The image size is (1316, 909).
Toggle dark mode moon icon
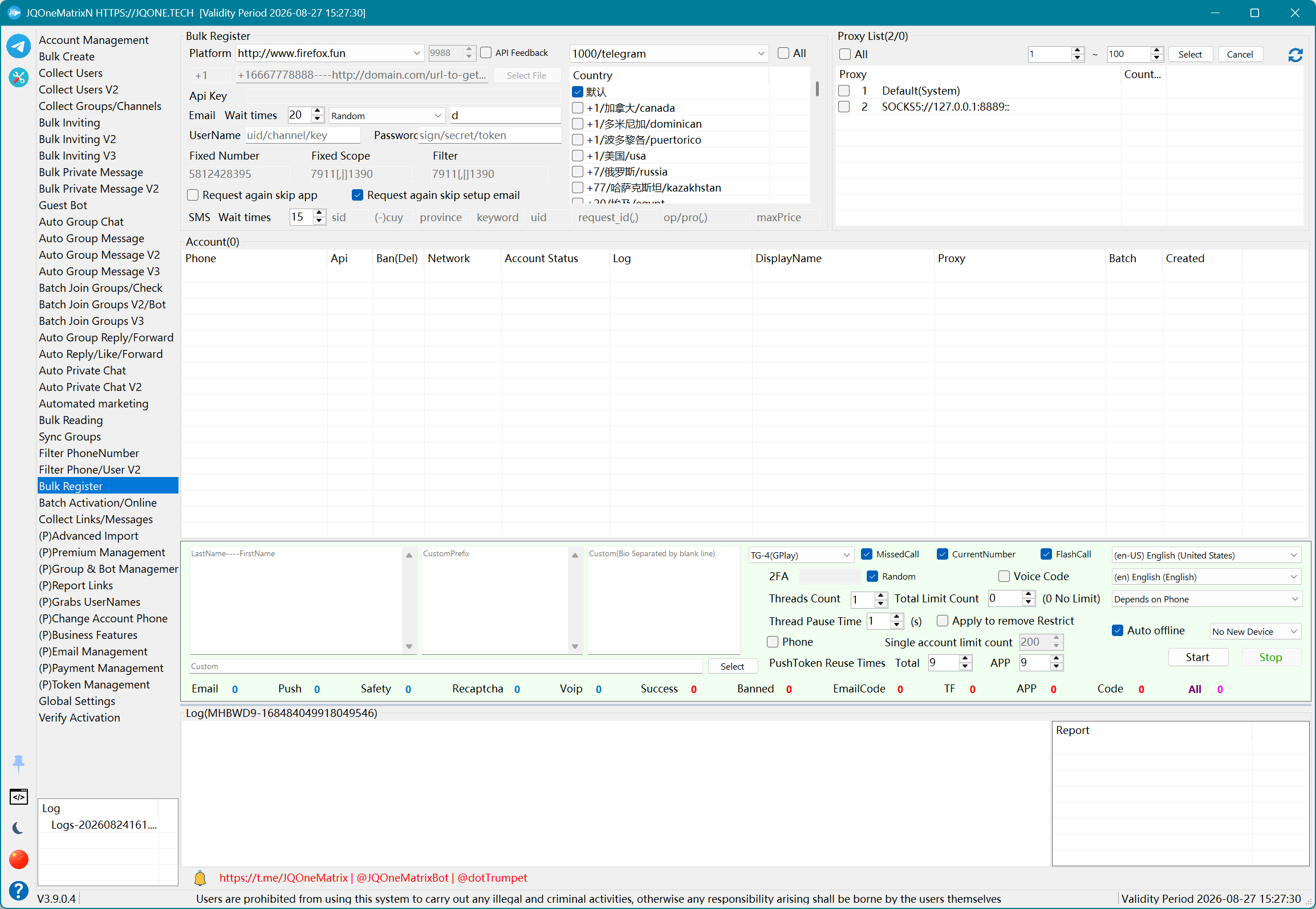(18, 828)
